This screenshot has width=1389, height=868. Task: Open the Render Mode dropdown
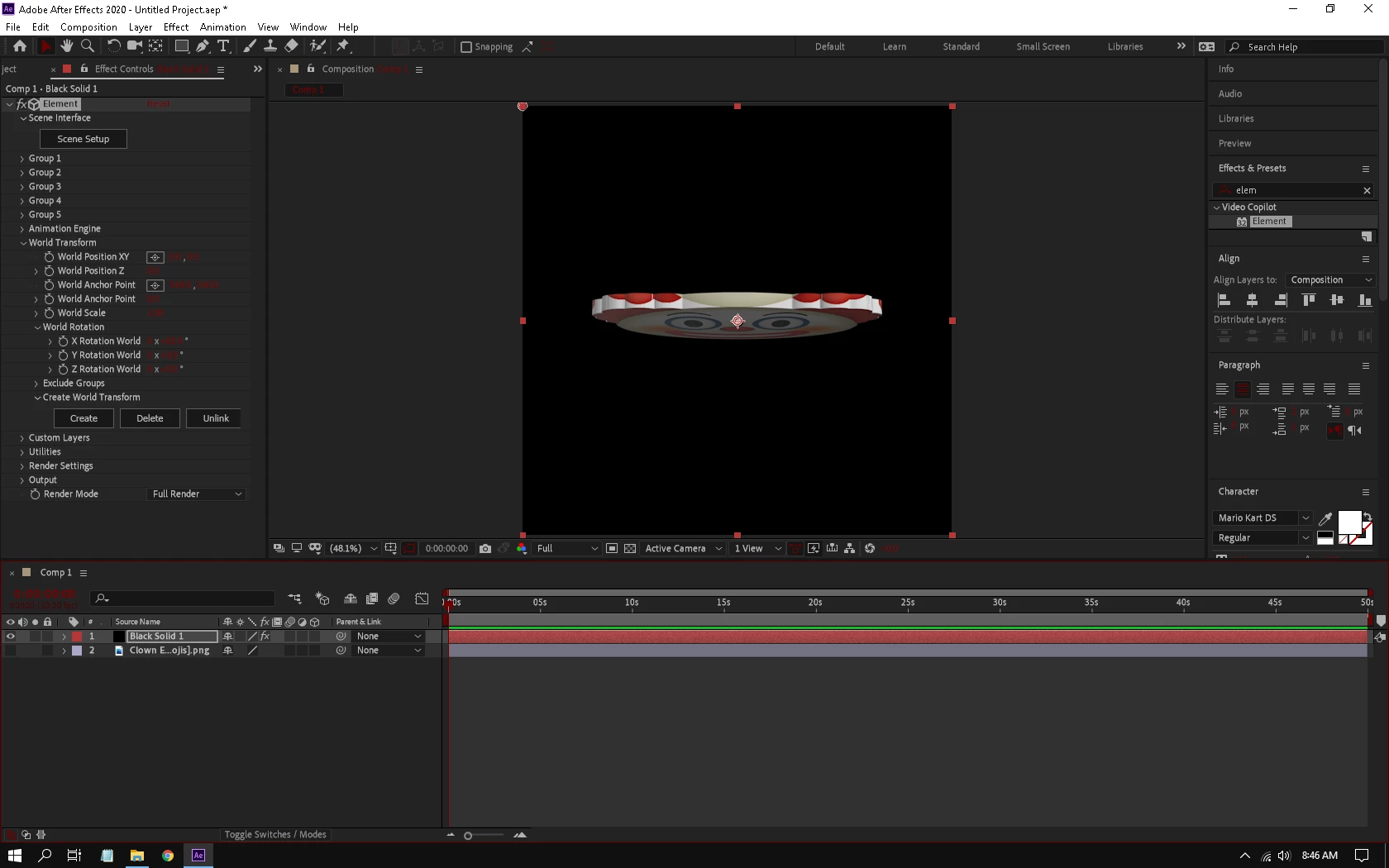[x=197, y=494]
